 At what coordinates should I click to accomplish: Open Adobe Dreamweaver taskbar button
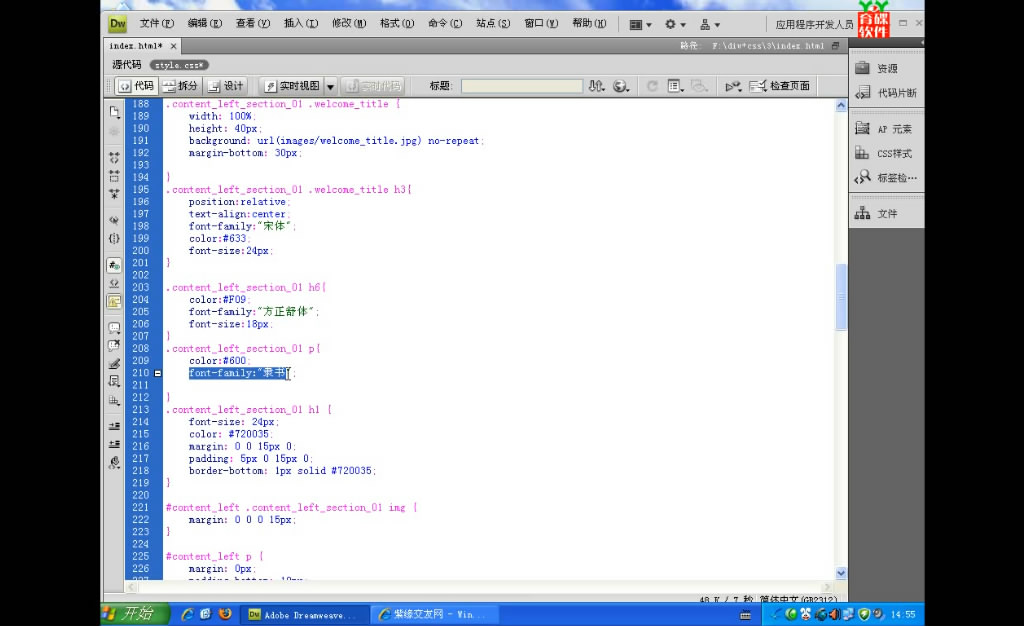pyautogui.click(x=305, y=614)
